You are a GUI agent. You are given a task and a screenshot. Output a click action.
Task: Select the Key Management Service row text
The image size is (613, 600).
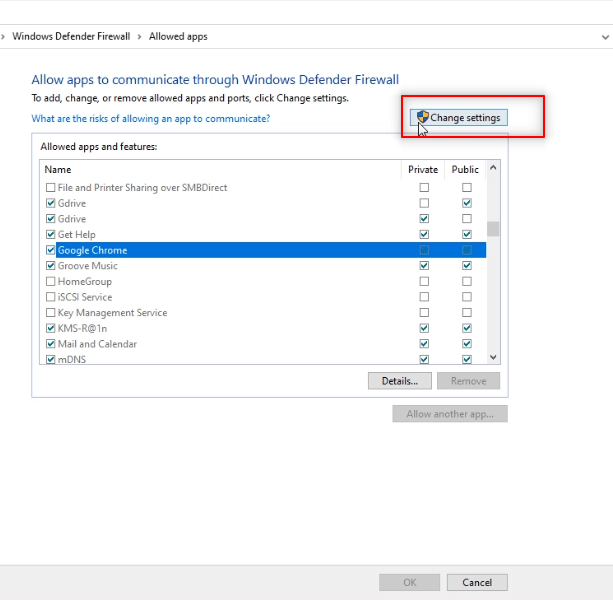pos(112,313)
